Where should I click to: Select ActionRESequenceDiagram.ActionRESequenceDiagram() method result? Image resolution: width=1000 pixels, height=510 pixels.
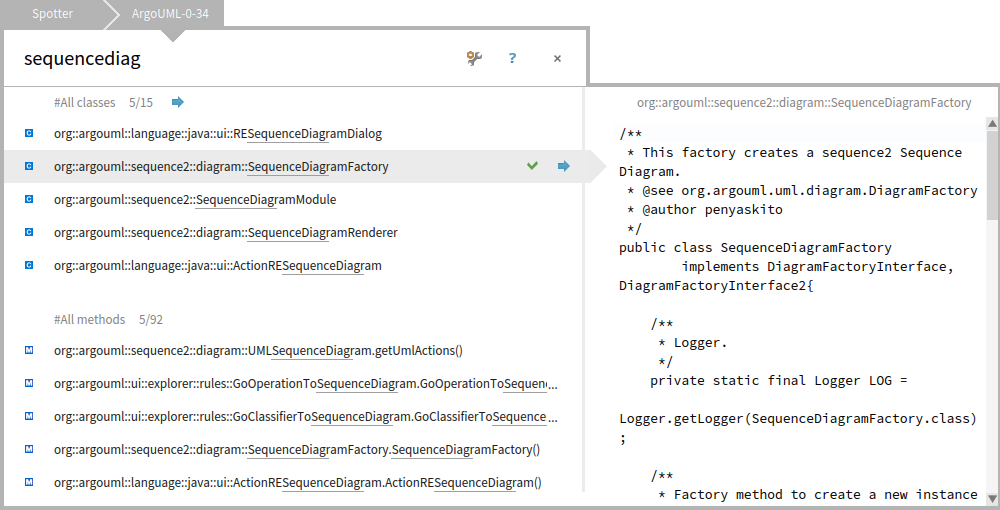coord(293,482)
